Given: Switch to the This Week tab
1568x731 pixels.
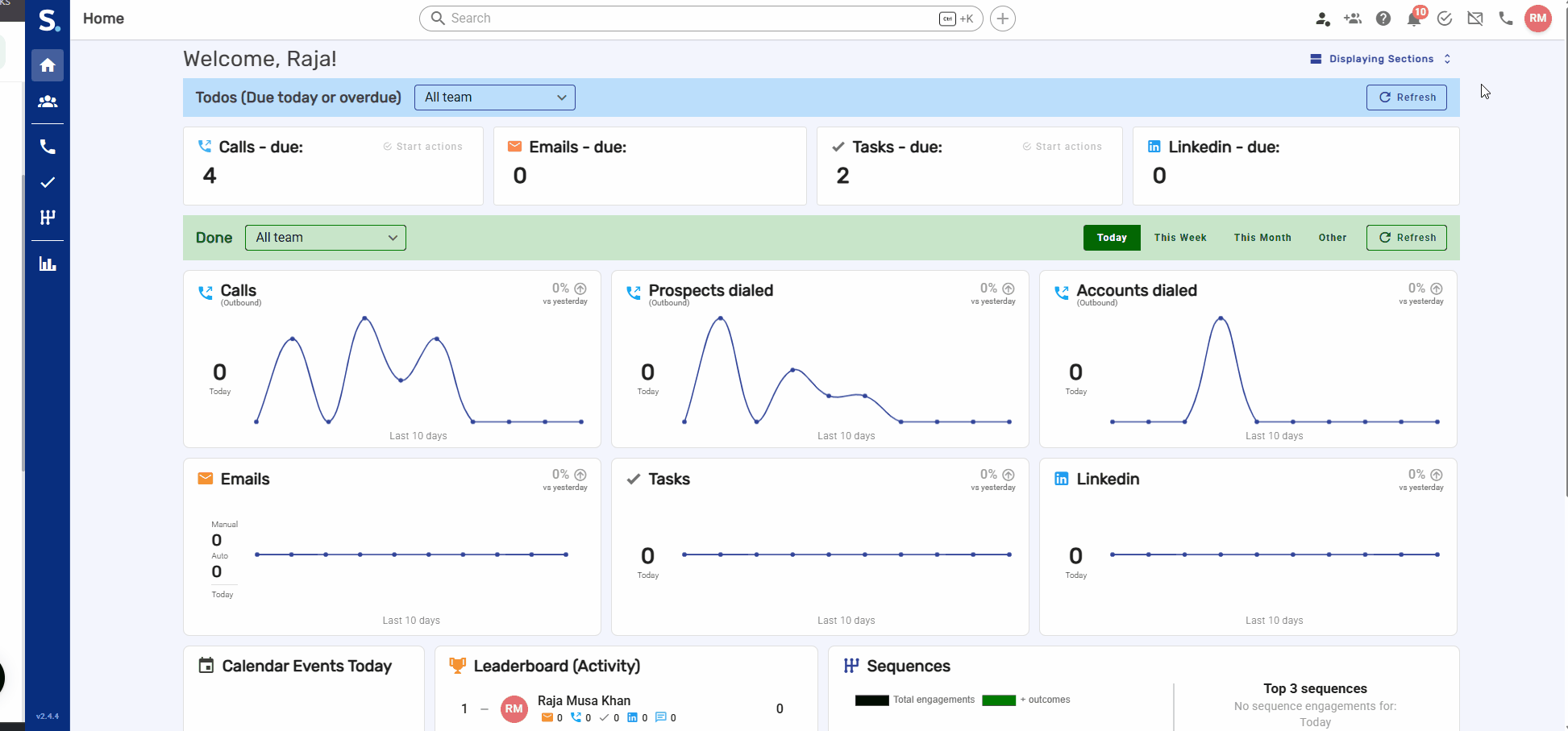Looking at the screenshot, I should 1180,238.
